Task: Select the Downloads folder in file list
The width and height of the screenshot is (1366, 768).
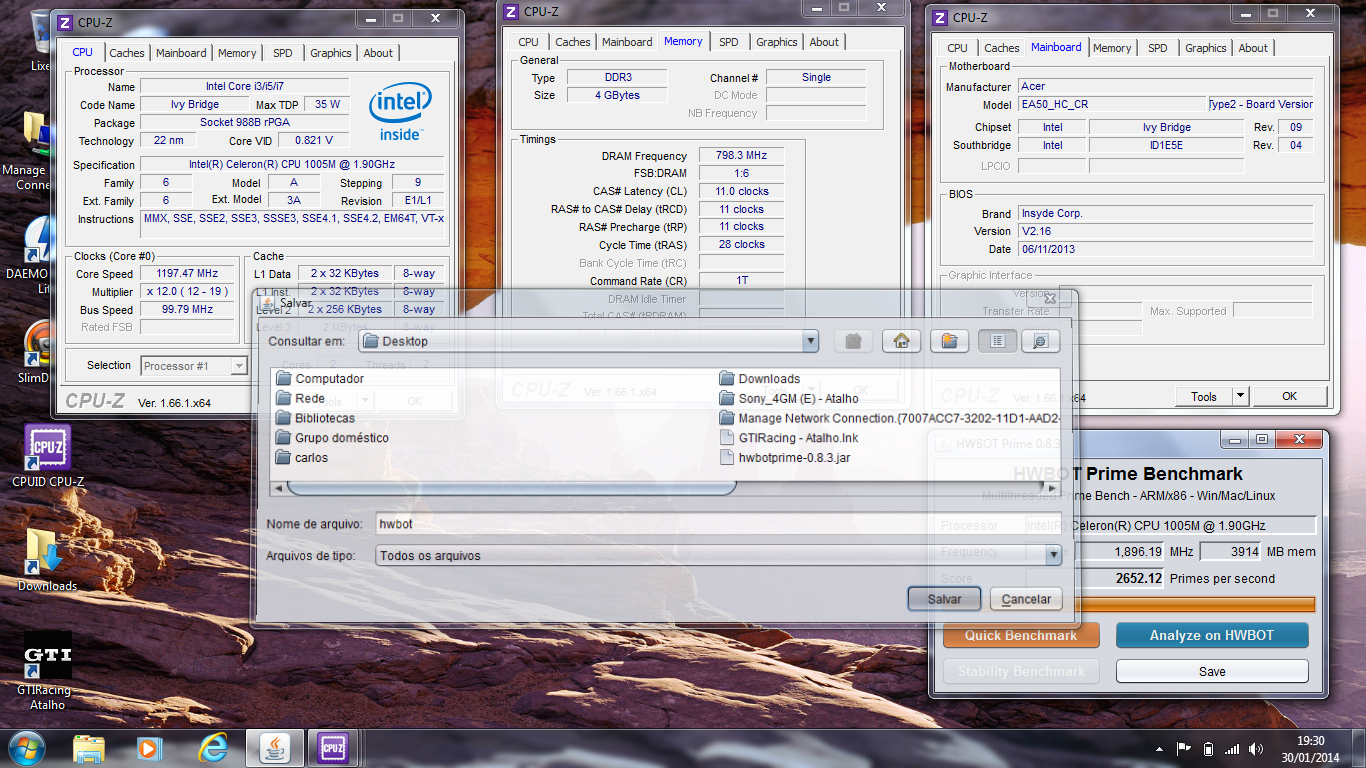Action: click(760, 378)
